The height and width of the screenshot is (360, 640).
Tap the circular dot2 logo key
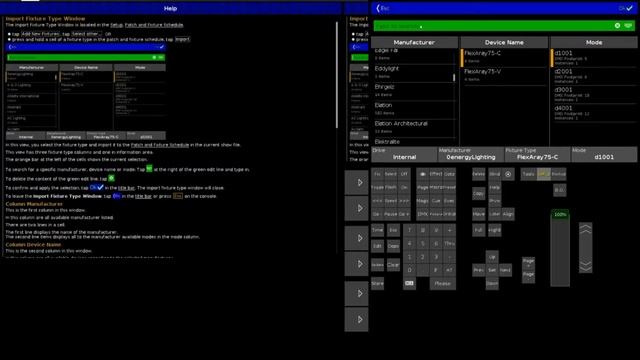[508, 174]
